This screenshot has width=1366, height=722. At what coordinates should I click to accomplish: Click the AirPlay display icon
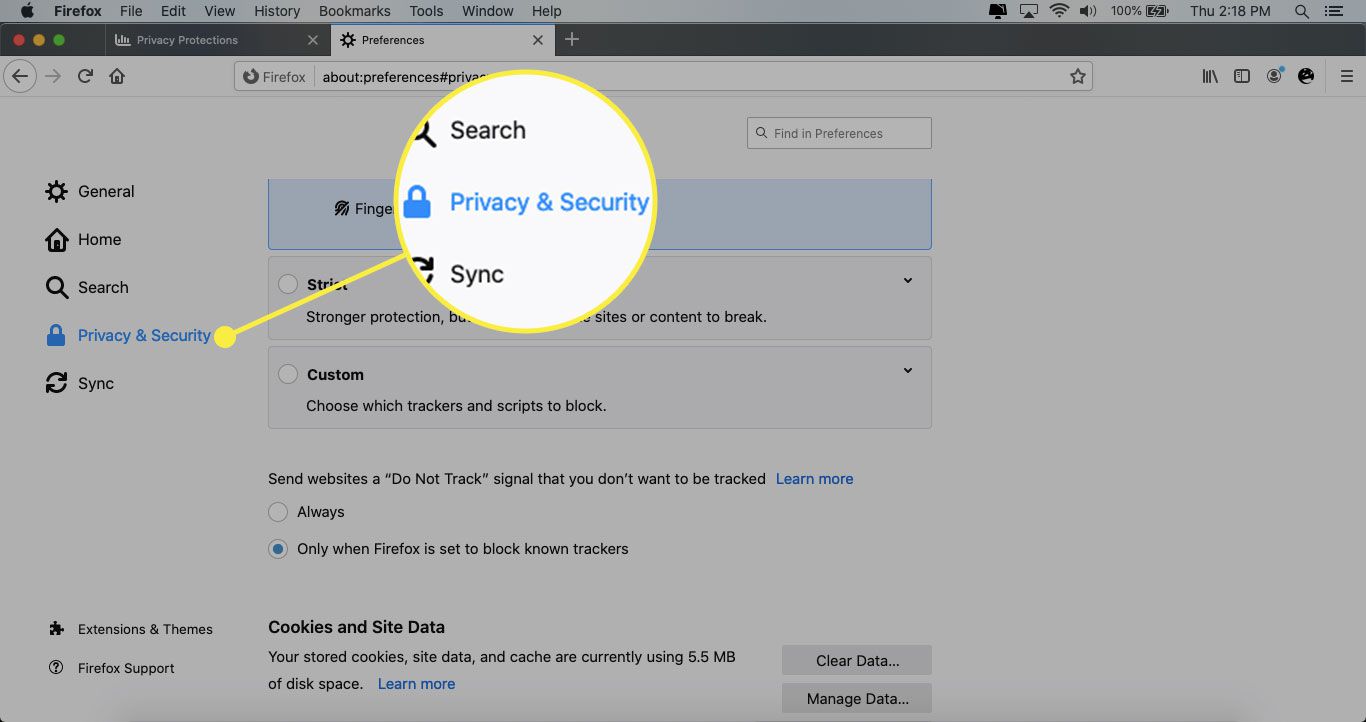point(1028,11)
